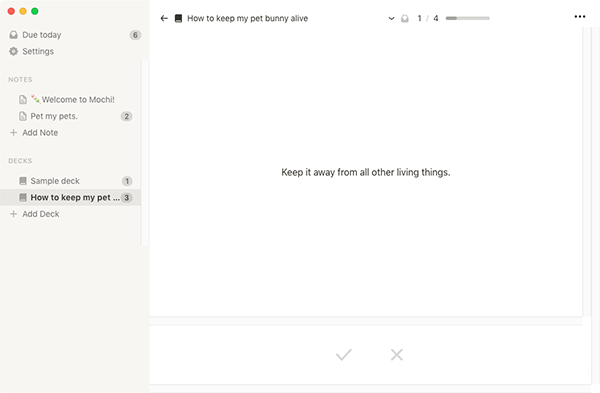Click the card counter 1 / 4
This screenshot has height=393, width=600.
click(x=428, y=18)
